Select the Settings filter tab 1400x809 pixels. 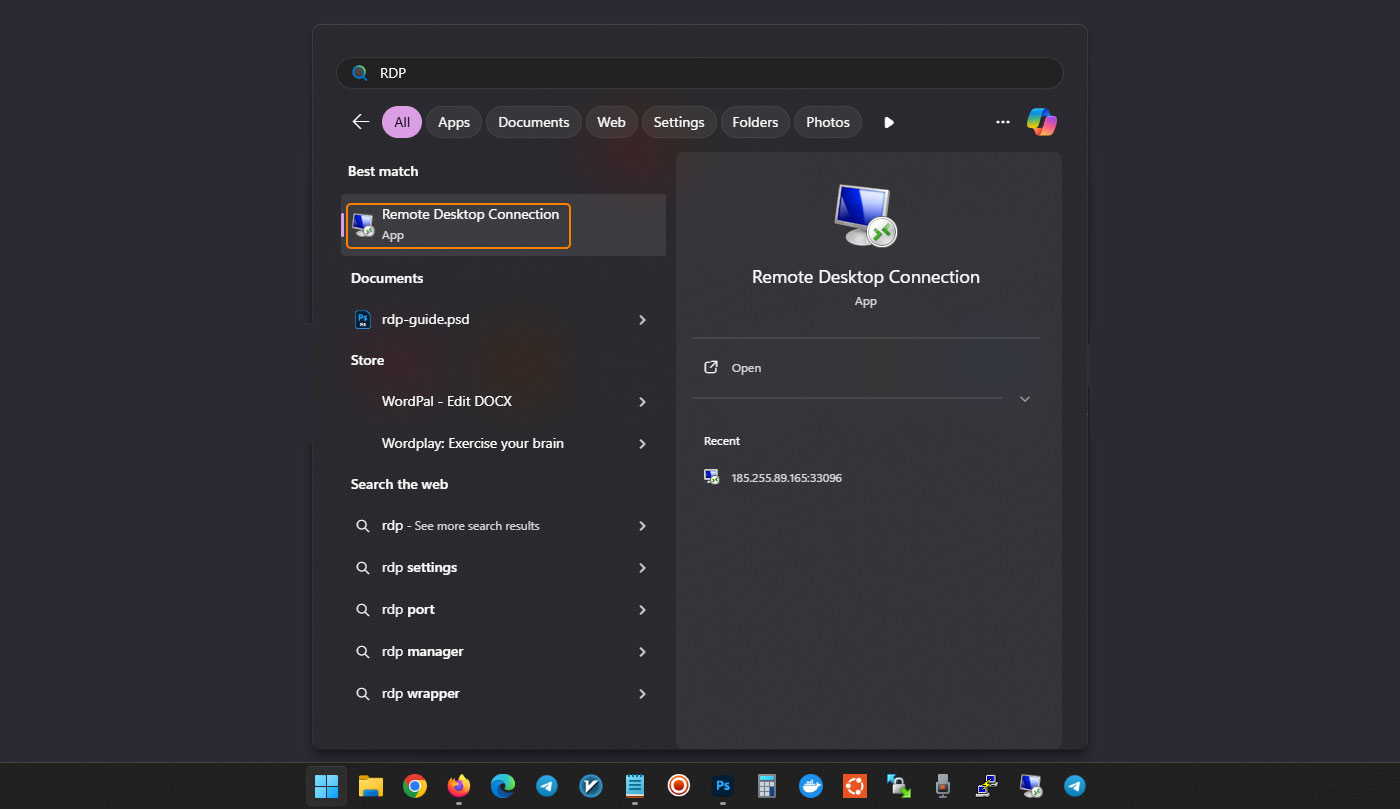point(679,122)
